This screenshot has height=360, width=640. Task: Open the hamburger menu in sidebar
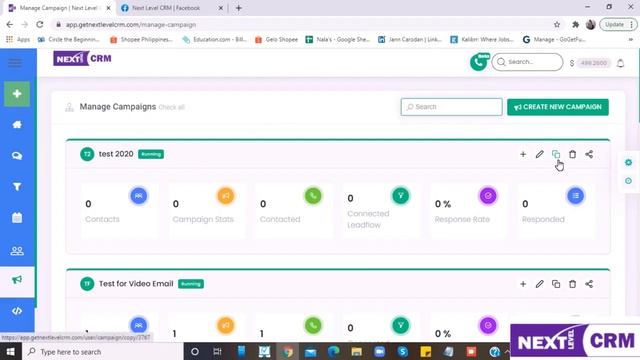pyautogui.click(x=15, y=62)
